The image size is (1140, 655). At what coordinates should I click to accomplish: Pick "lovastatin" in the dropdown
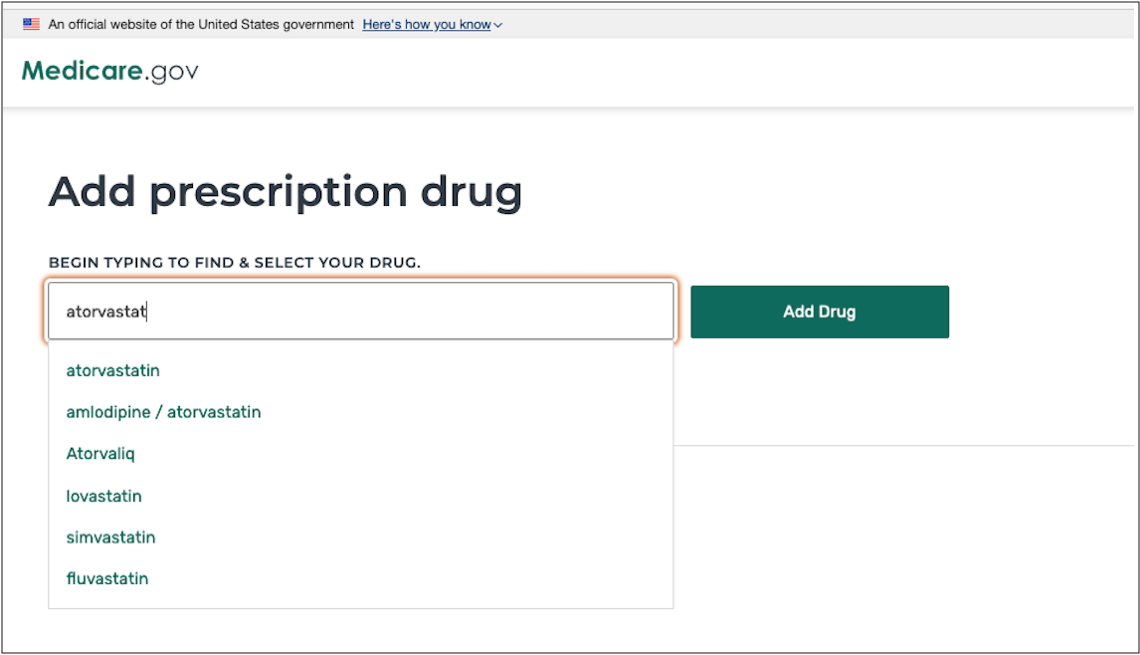tap(103, 495)
